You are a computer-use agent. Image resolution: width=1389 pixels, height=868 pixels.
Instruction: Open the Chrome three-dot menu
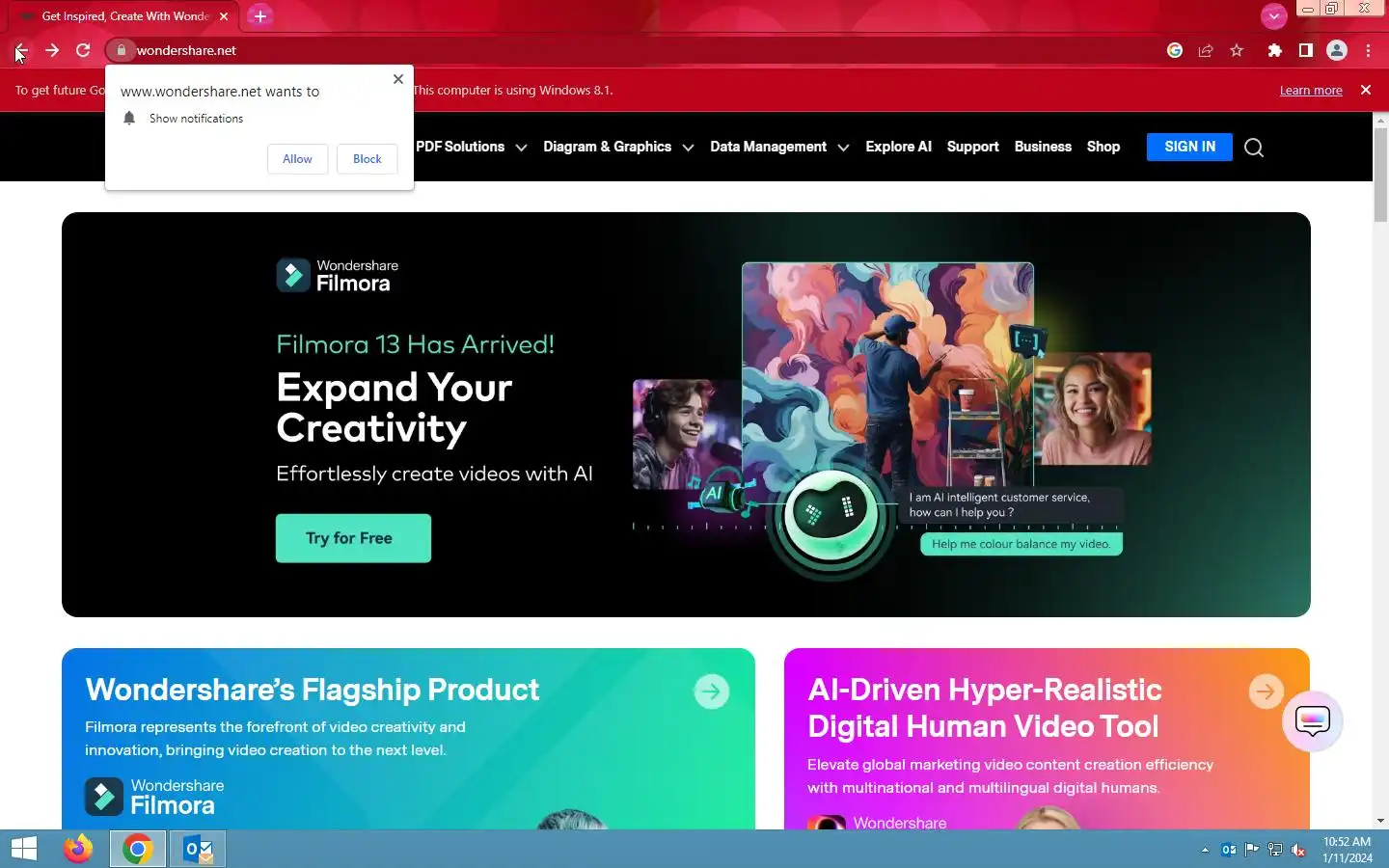pyautogui.click(x=1368, y=50)
